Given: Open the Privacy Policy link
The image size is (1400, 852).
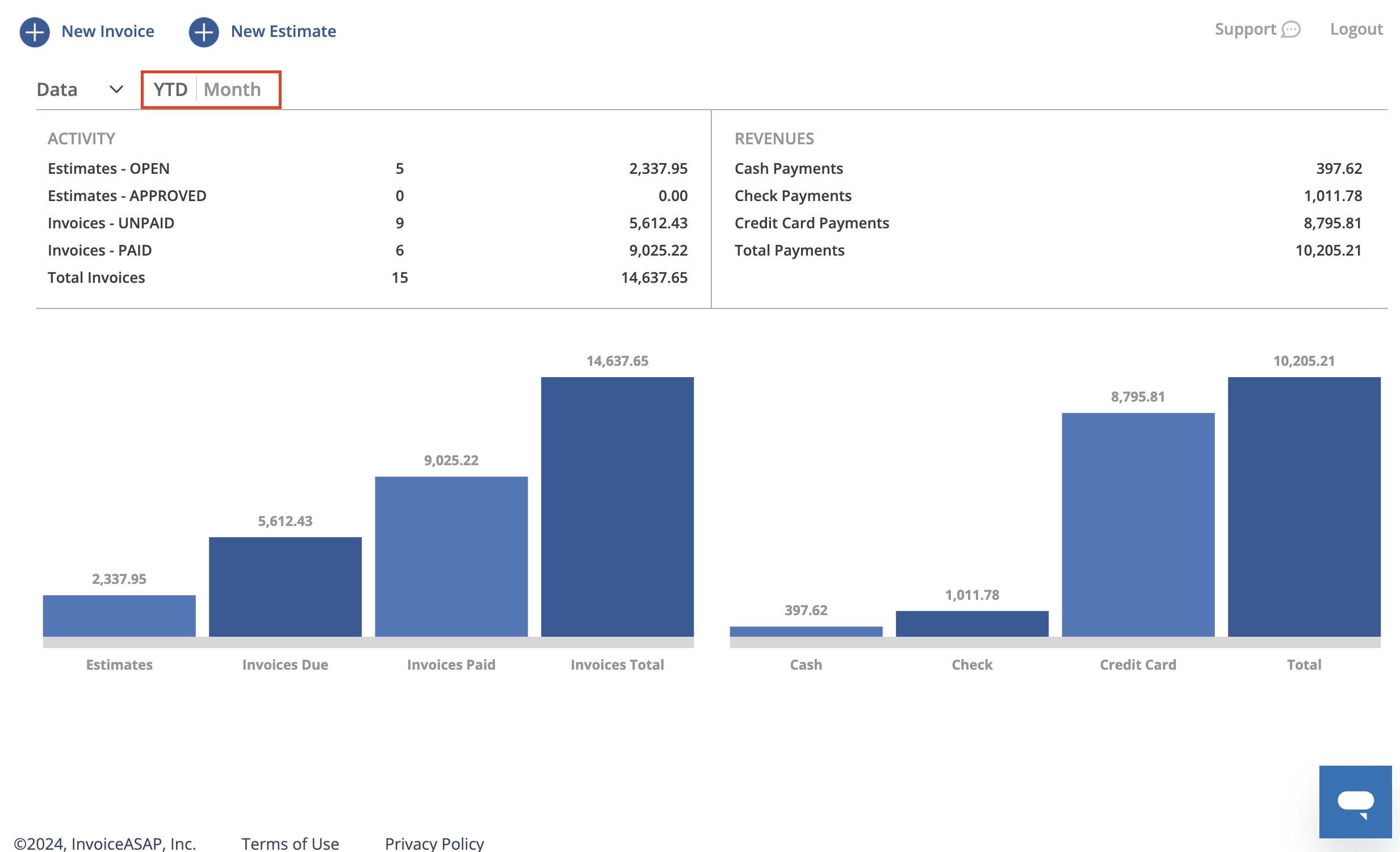Looking at the screenshot, I should pos(435,843).
